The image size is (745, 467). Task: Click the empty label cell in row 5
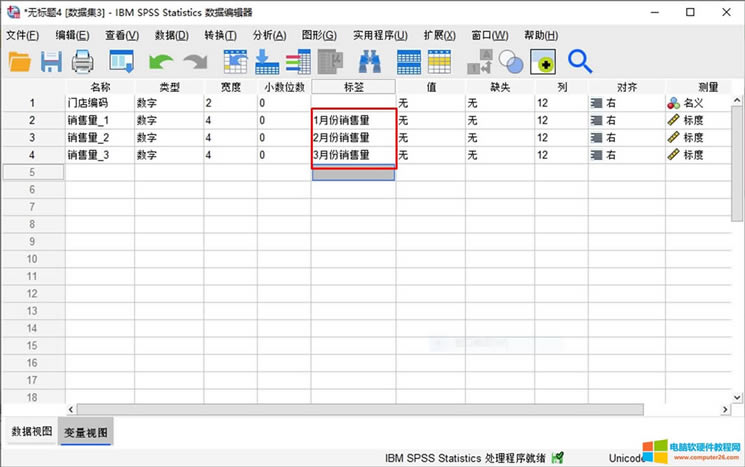[x=353, y=172]
